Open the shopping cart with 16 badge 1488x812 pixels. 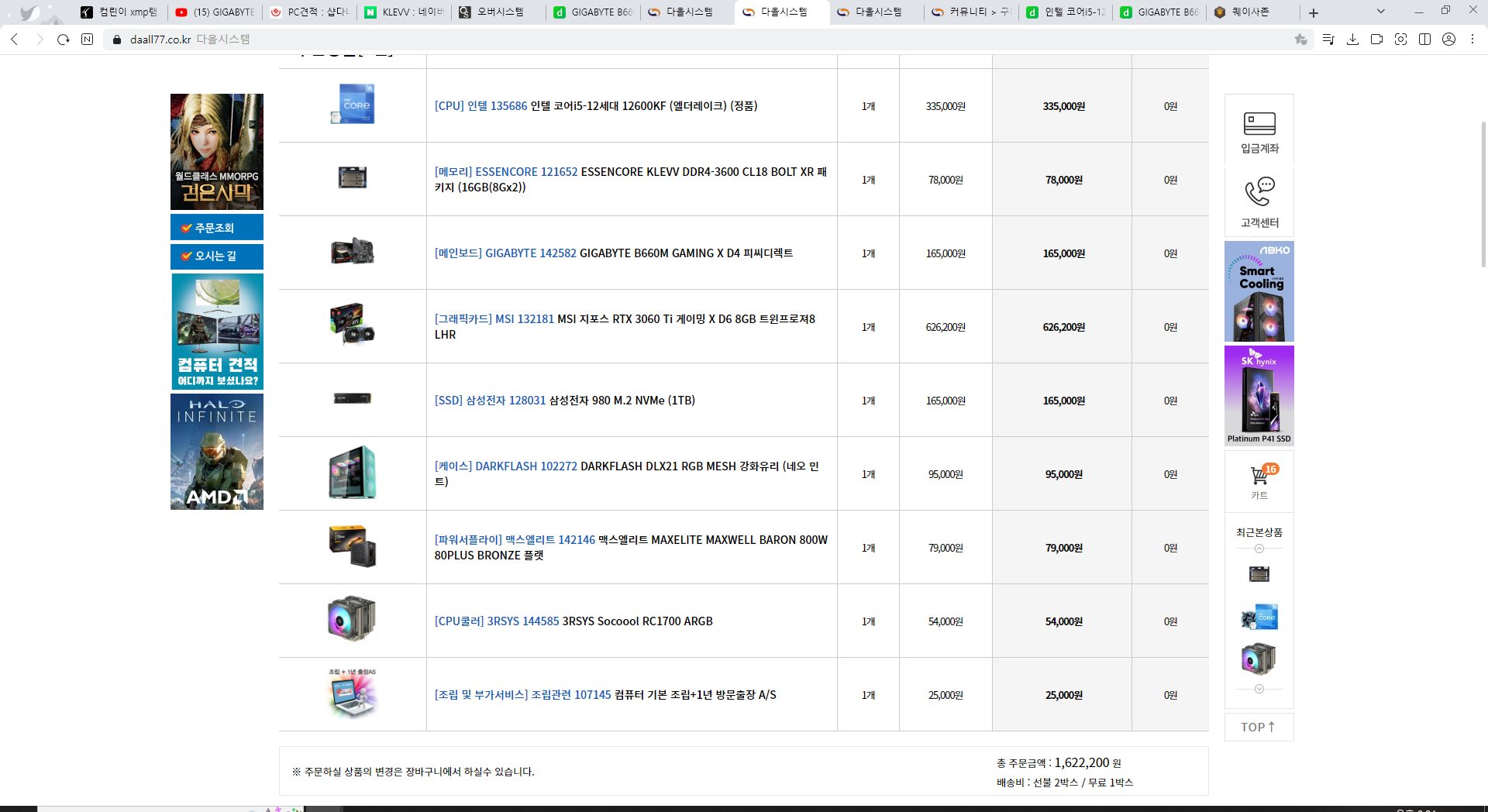(1259, 481)
